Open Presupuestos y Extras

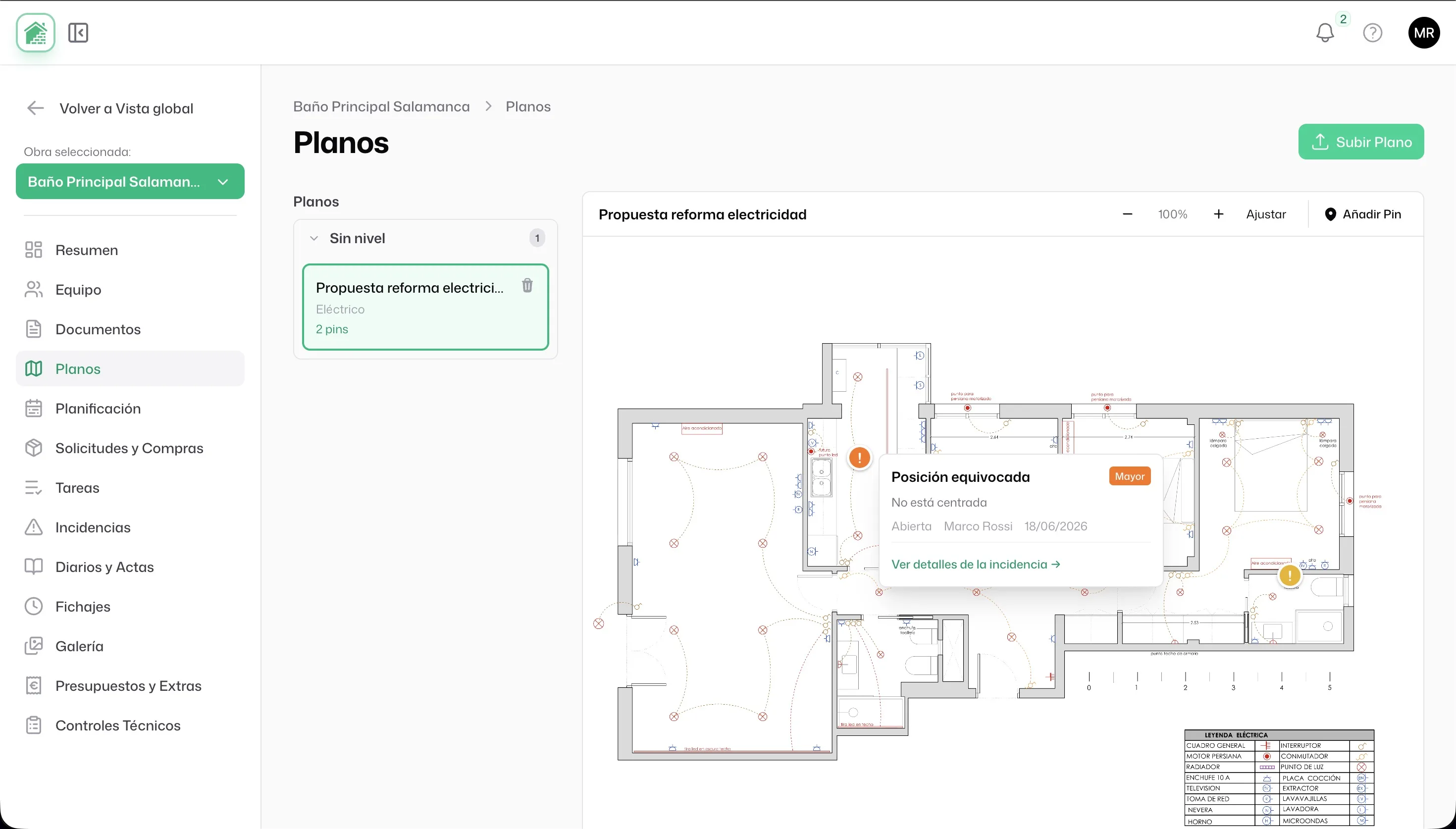130,685
